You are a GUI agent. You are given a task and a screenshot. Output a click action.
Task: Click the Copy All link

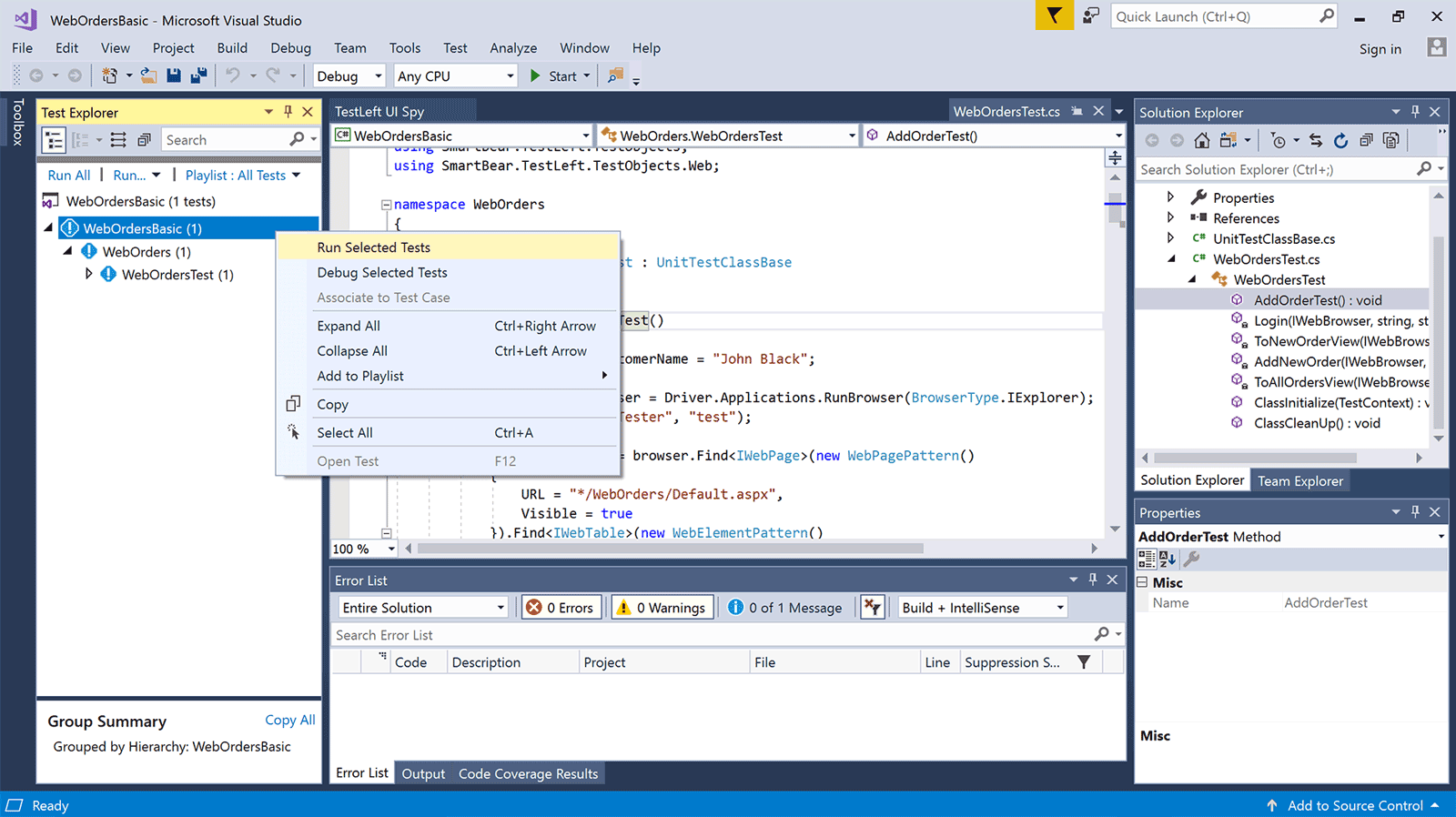click(x=290, y=720)
